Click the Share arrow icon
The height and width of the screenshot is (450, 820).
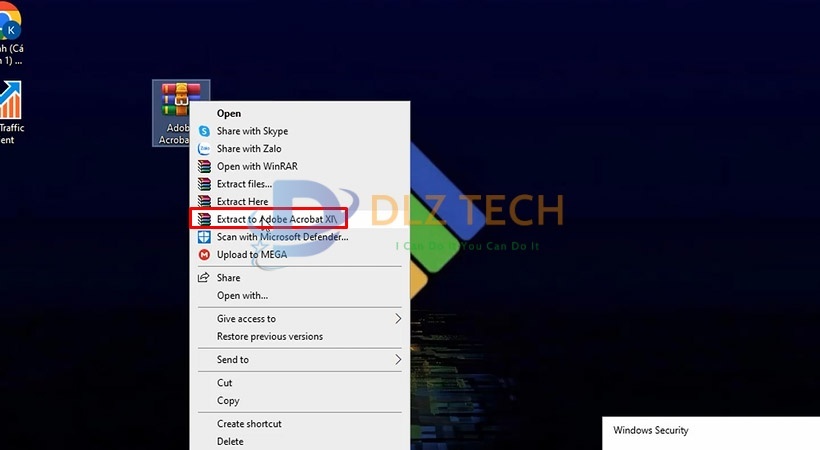203,277
